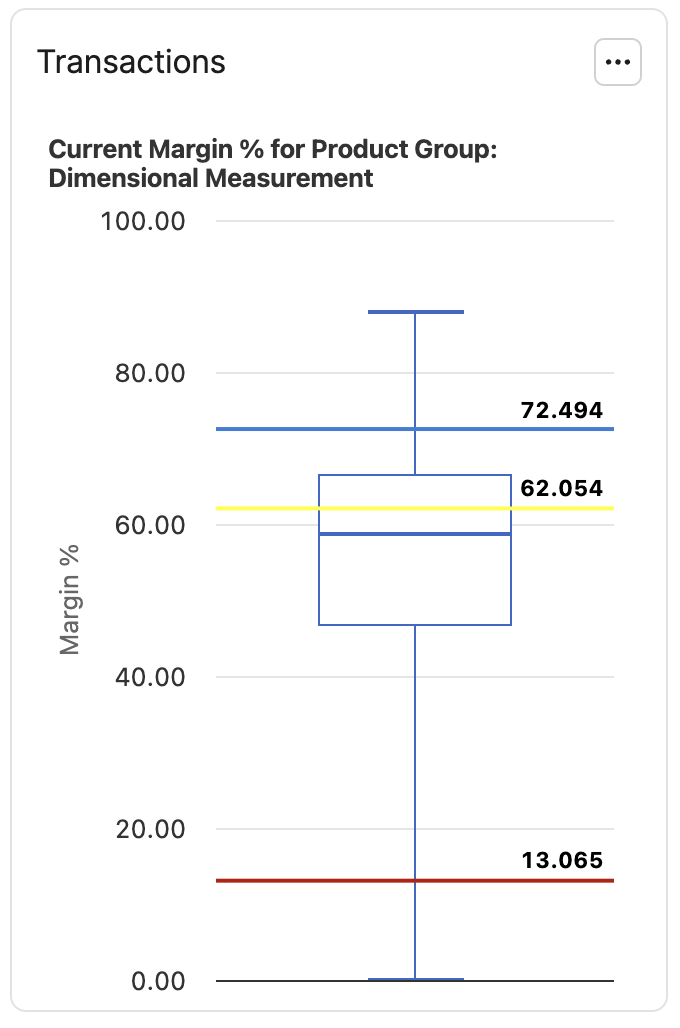Click the red reference line near 13
The image size is (680, 1028).
pos(300,881)
